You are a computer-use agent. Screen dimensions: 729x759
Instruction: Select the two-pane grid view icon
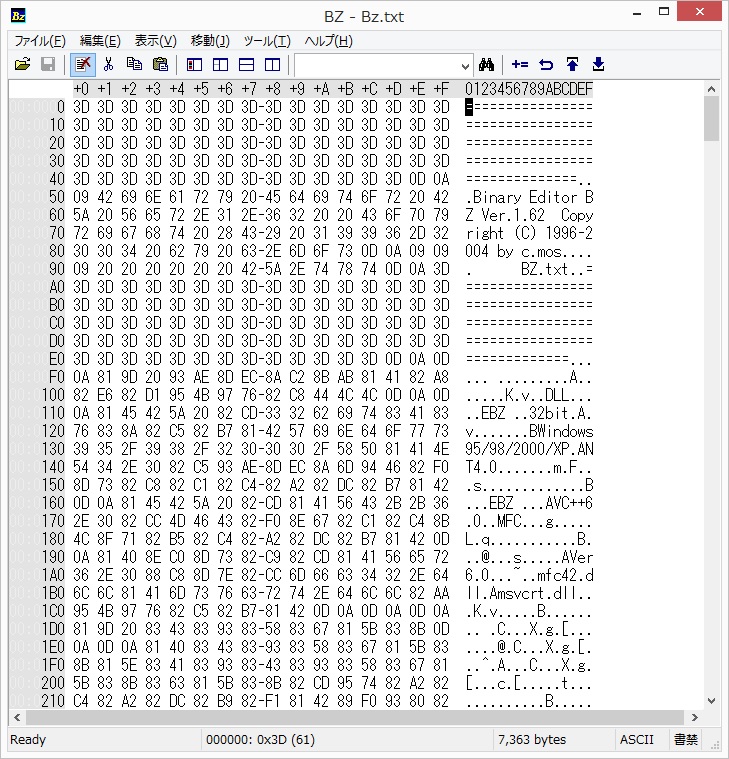(x=220, y=64)
